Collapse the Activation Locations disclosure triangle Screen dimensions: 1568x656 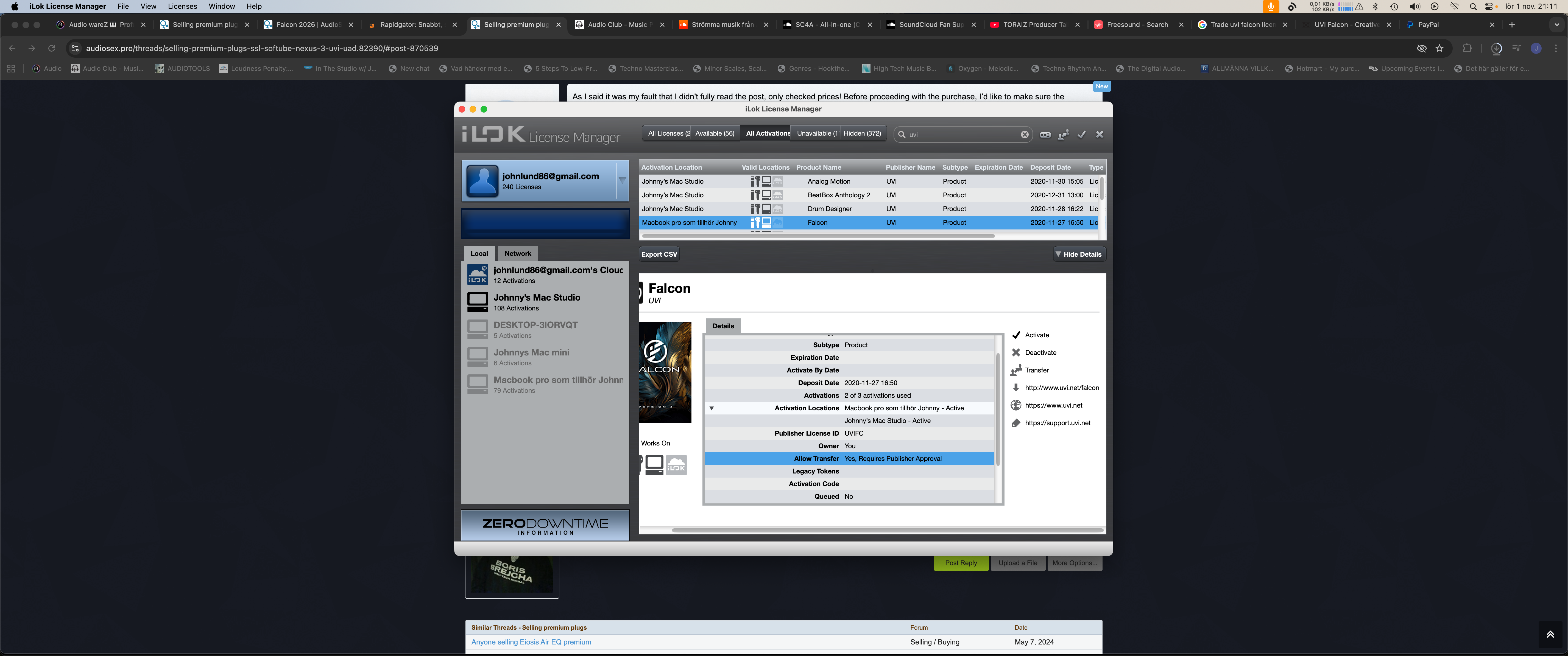(711, 408)
